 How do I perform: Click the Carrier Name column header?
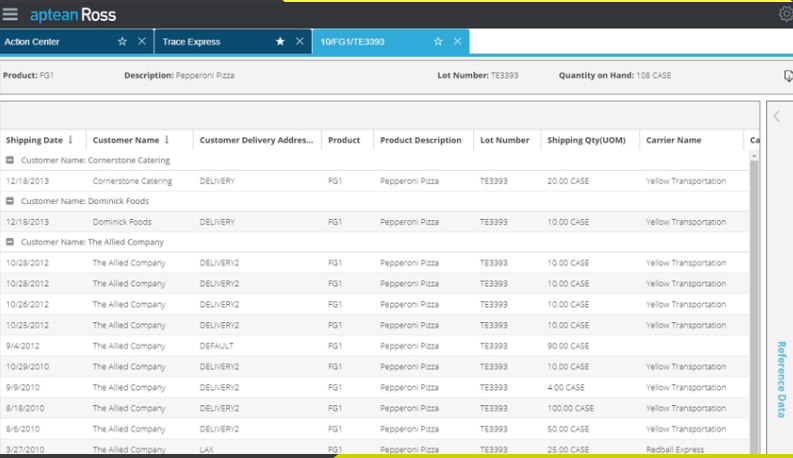coord(673,140)
